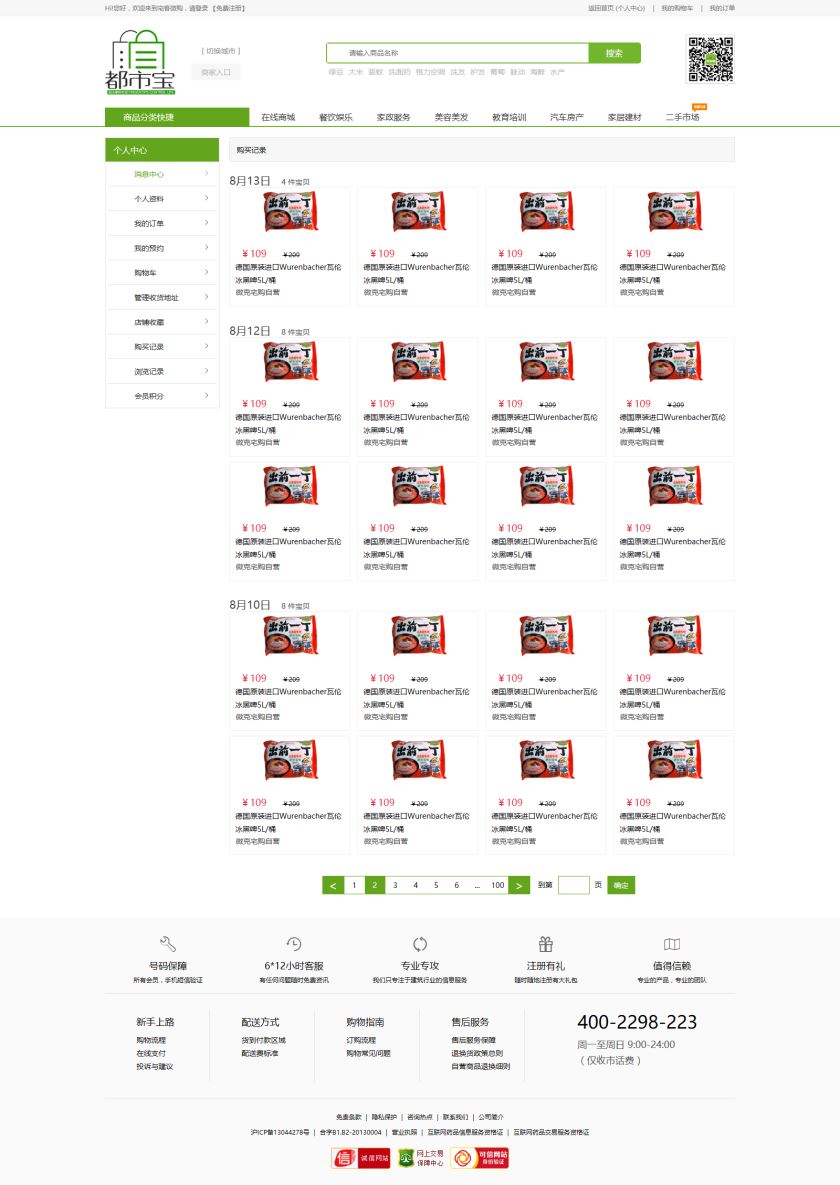Click 货到付款区域 footer link

[x=263, y=1040]
